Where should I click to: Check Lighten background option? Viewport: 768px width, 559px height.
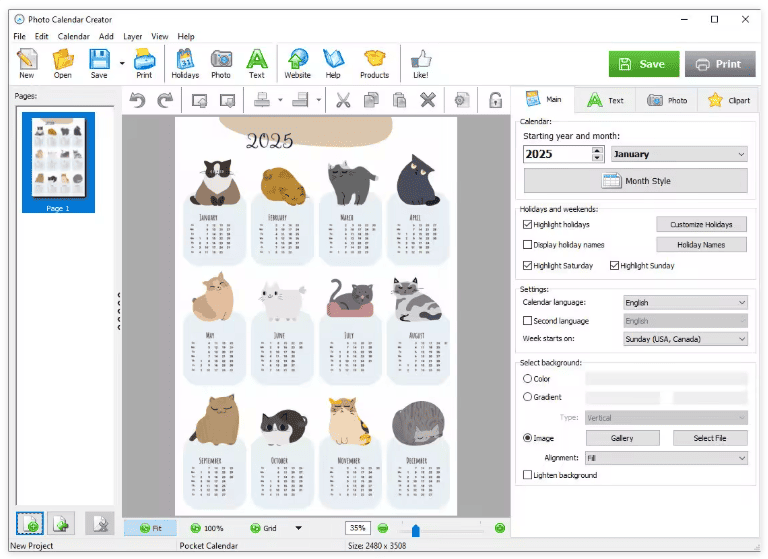tap(528, 475)
